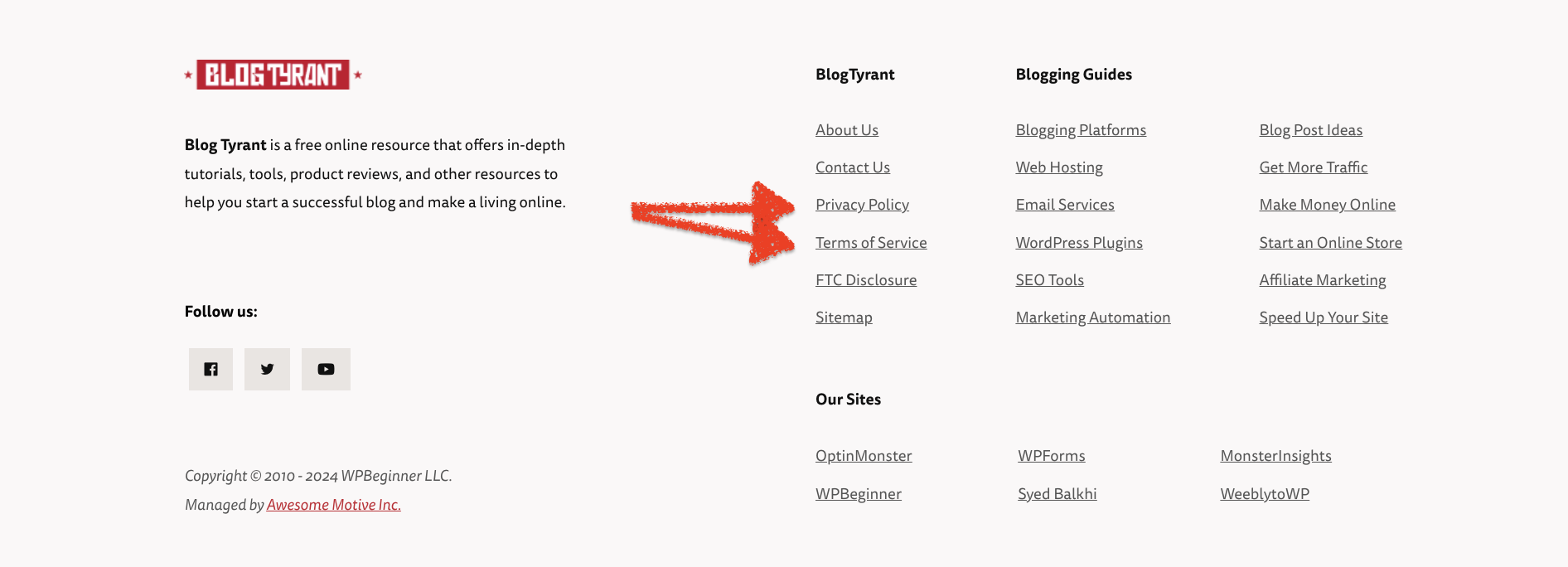Click the YouTube channel icon
The height and width of the screenshot is (567, 1568).
(x=326, y=369)
